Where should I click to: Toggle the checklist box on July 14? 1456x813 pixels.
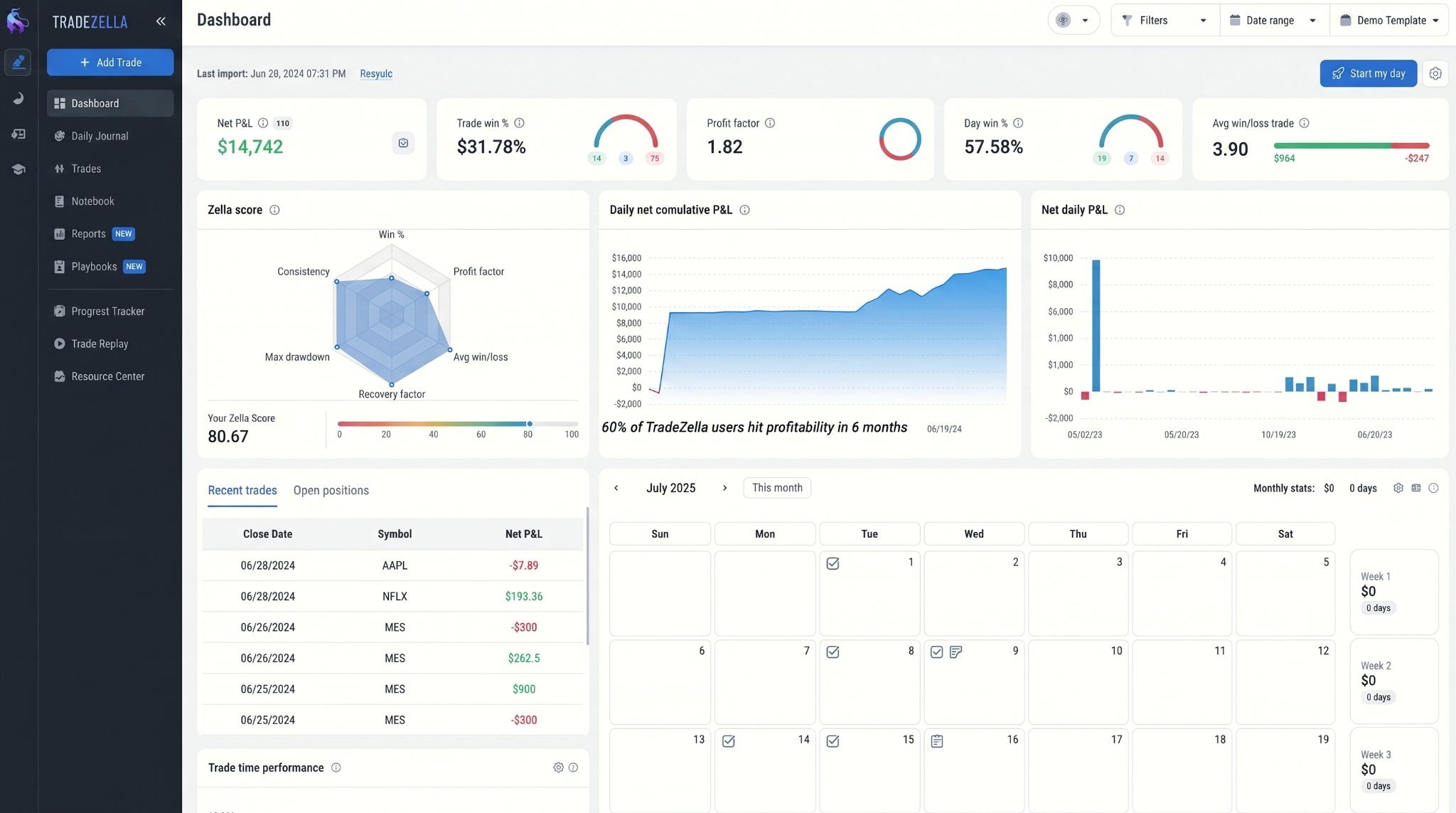729,741
